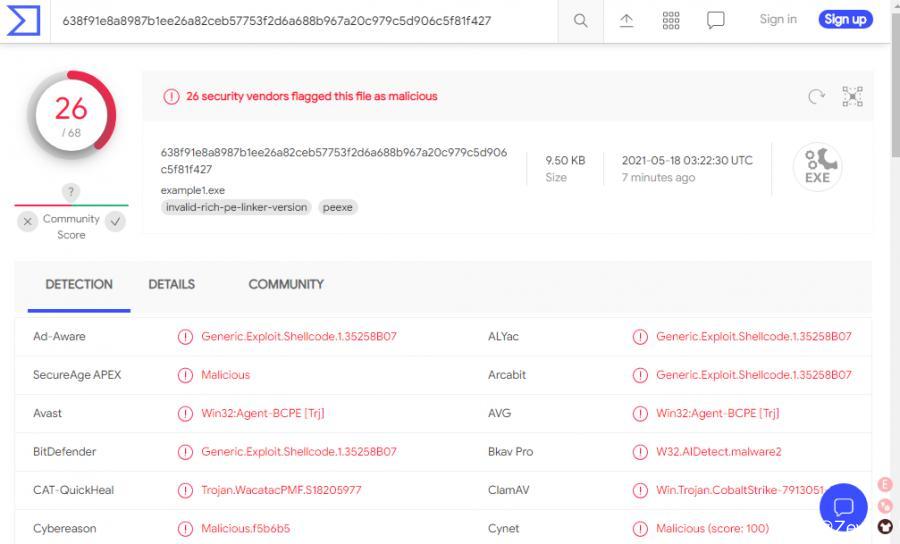This screenshot has width=900, height=544.
Task: Vote negative with community X button
Action: pos(28,221)
